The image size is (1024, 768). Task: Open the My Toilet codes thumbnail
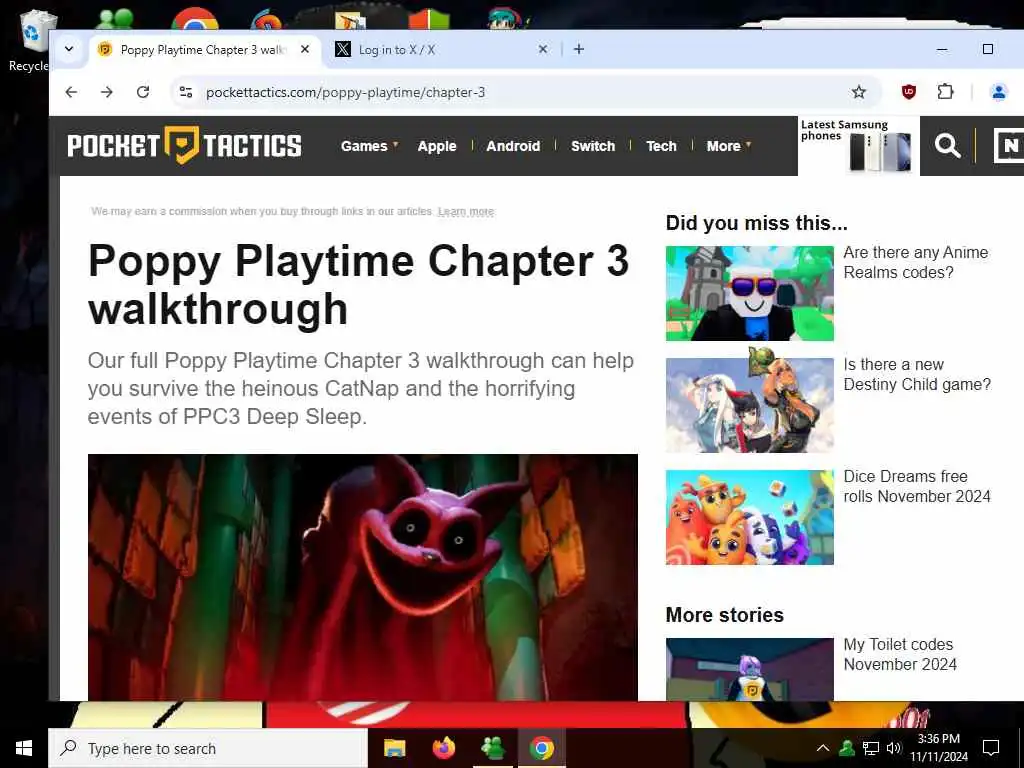tap(750, 669)
